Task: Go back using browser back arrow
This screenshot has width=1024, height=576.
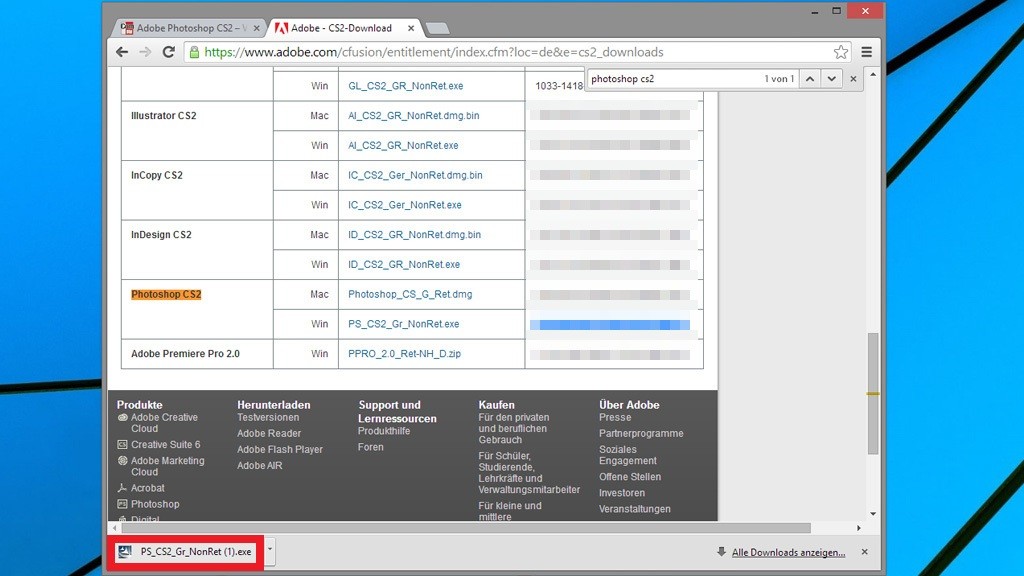Action: 122,52
